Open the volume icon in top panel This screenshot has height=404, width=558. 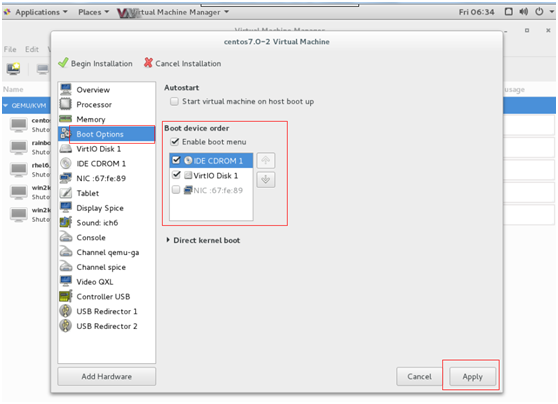(523, 12)
